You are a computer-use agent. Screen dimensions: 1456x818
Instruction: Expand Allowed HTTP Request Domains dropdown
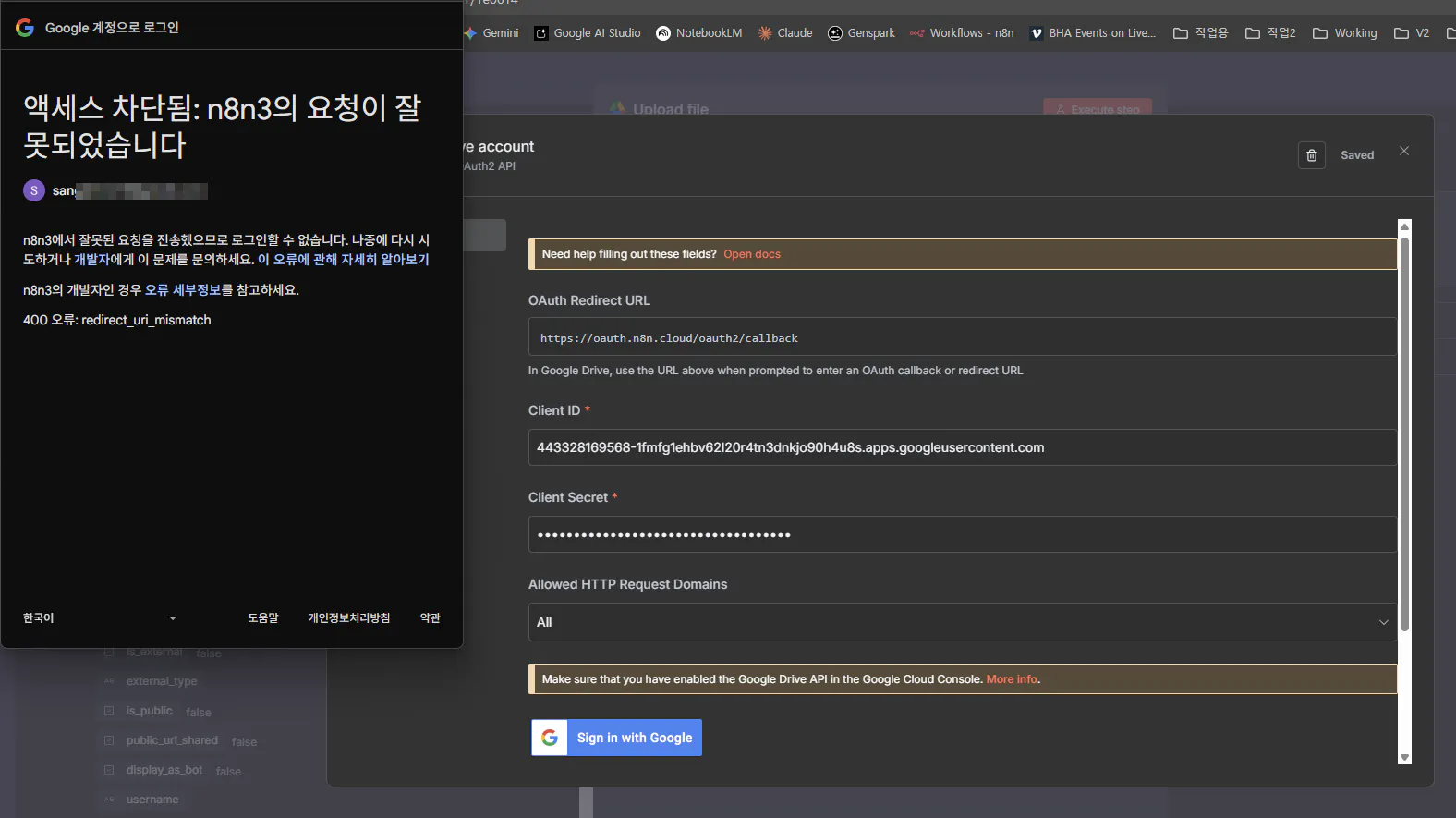962,622
